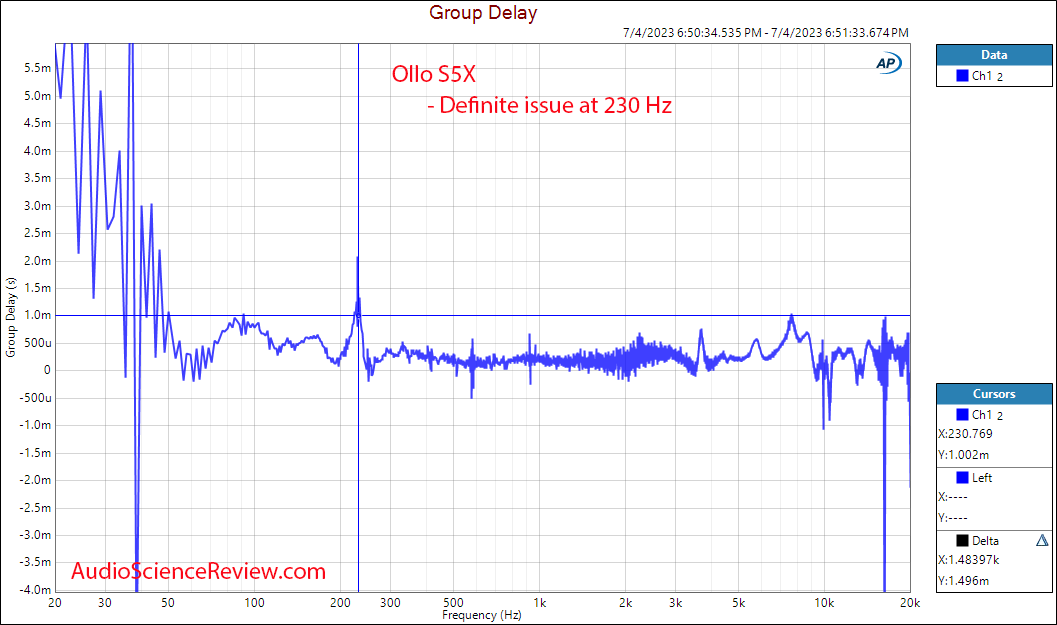Click the Ch1 blue swatch in Data panel

click(962, 76)
